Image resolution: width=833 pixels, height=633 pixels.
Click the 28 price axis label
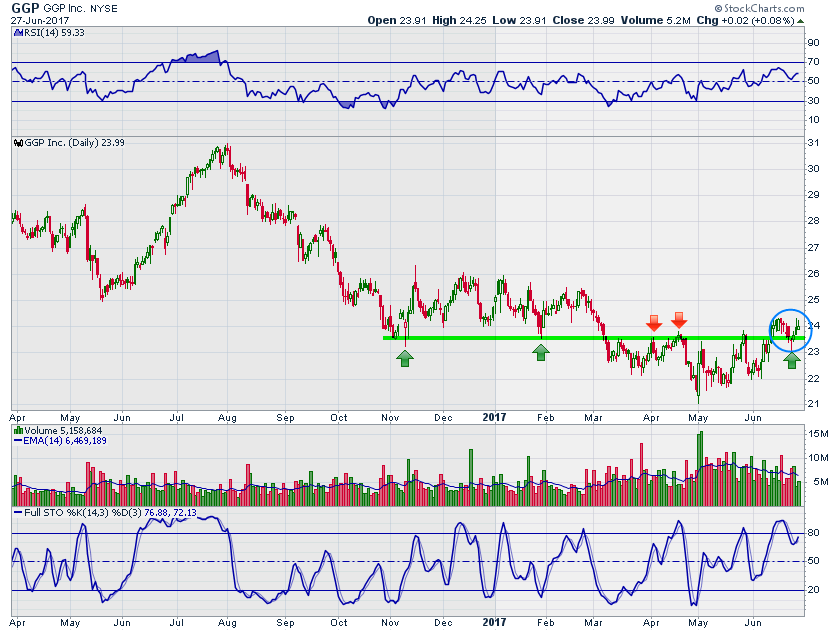click(x=813, y=221)
